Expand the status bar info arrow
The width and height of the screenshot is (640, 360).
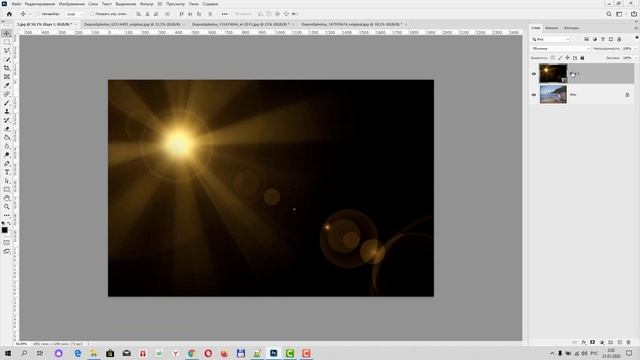pyautogui.click(x=89, y=344)
